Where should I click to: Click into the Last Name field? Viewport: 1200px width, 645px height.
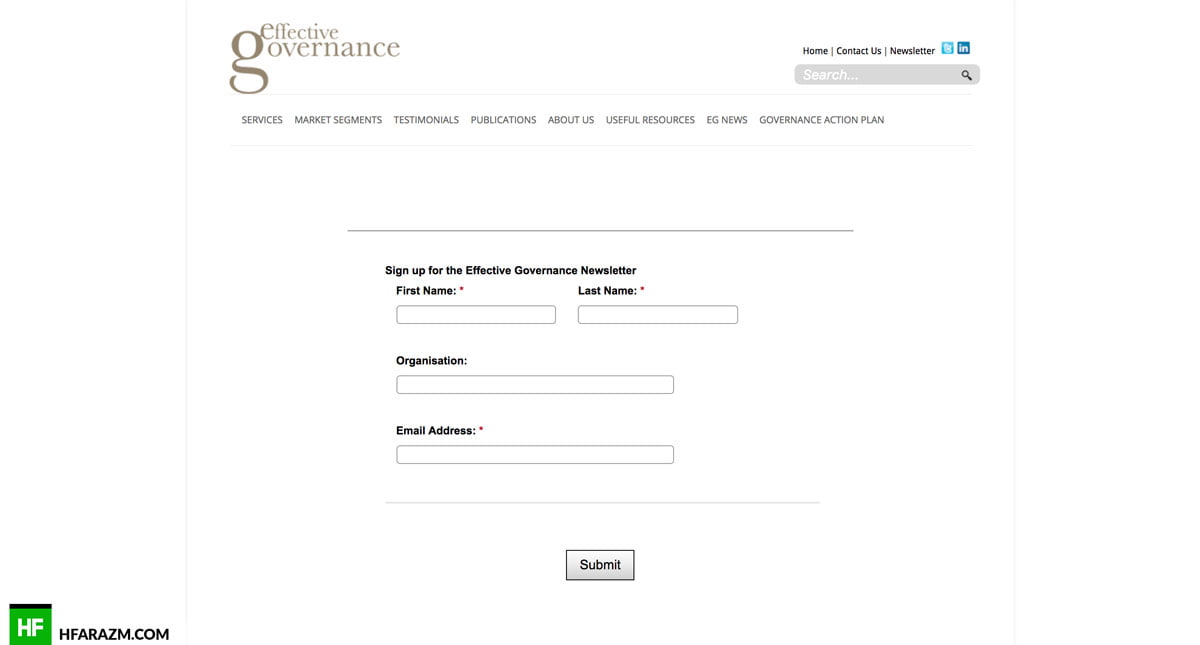click(658, 315)
